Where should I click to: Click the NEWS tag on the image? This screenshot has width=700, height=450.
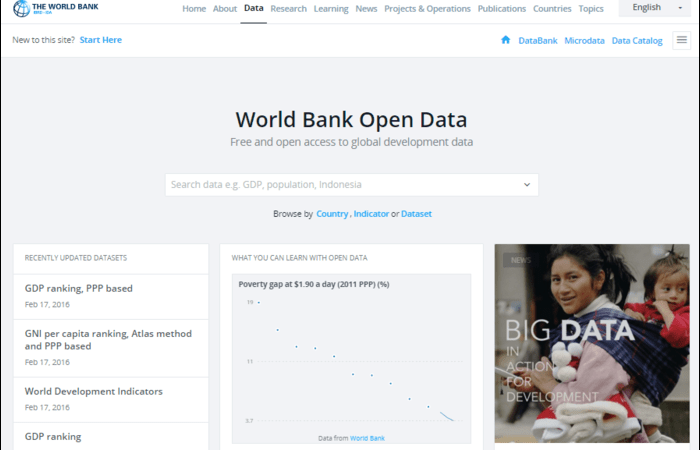tap(521, 260)
